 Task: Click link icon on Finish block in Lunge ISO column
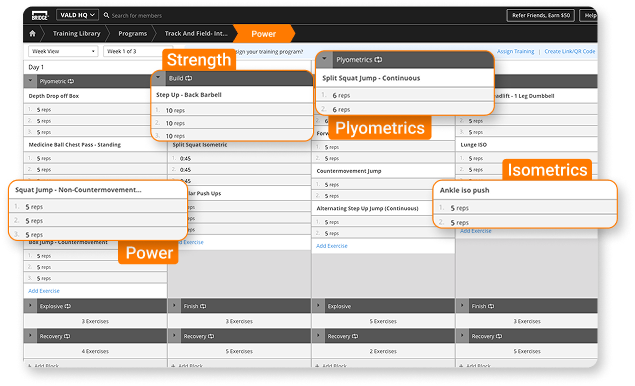(491, 306)
